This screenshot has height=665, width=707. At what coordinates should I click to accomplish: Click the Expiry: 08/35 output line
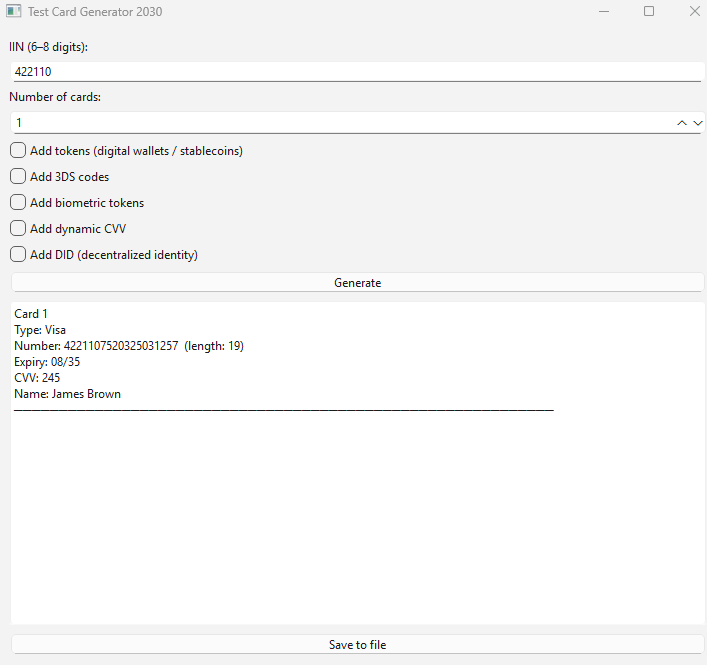[47, 362]
